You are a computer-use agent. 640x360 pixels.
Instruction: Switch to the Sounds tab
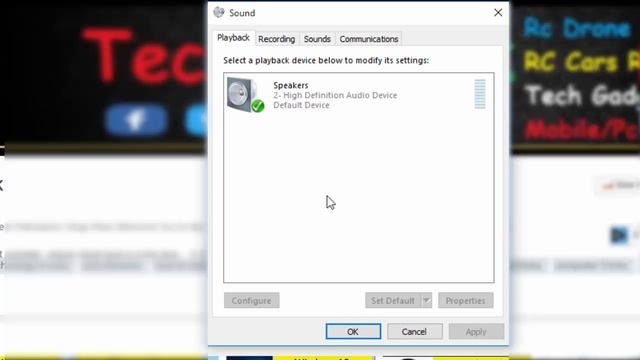[x=317, y=39]
